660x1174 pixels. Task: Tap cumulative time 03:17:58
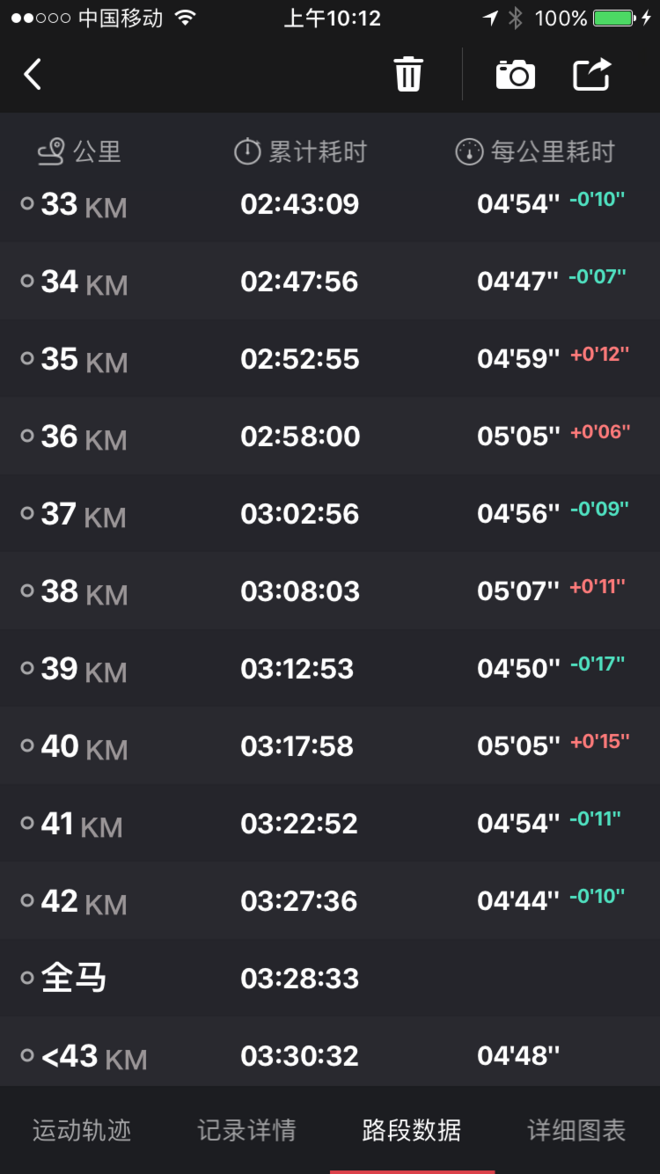point(297,746)
